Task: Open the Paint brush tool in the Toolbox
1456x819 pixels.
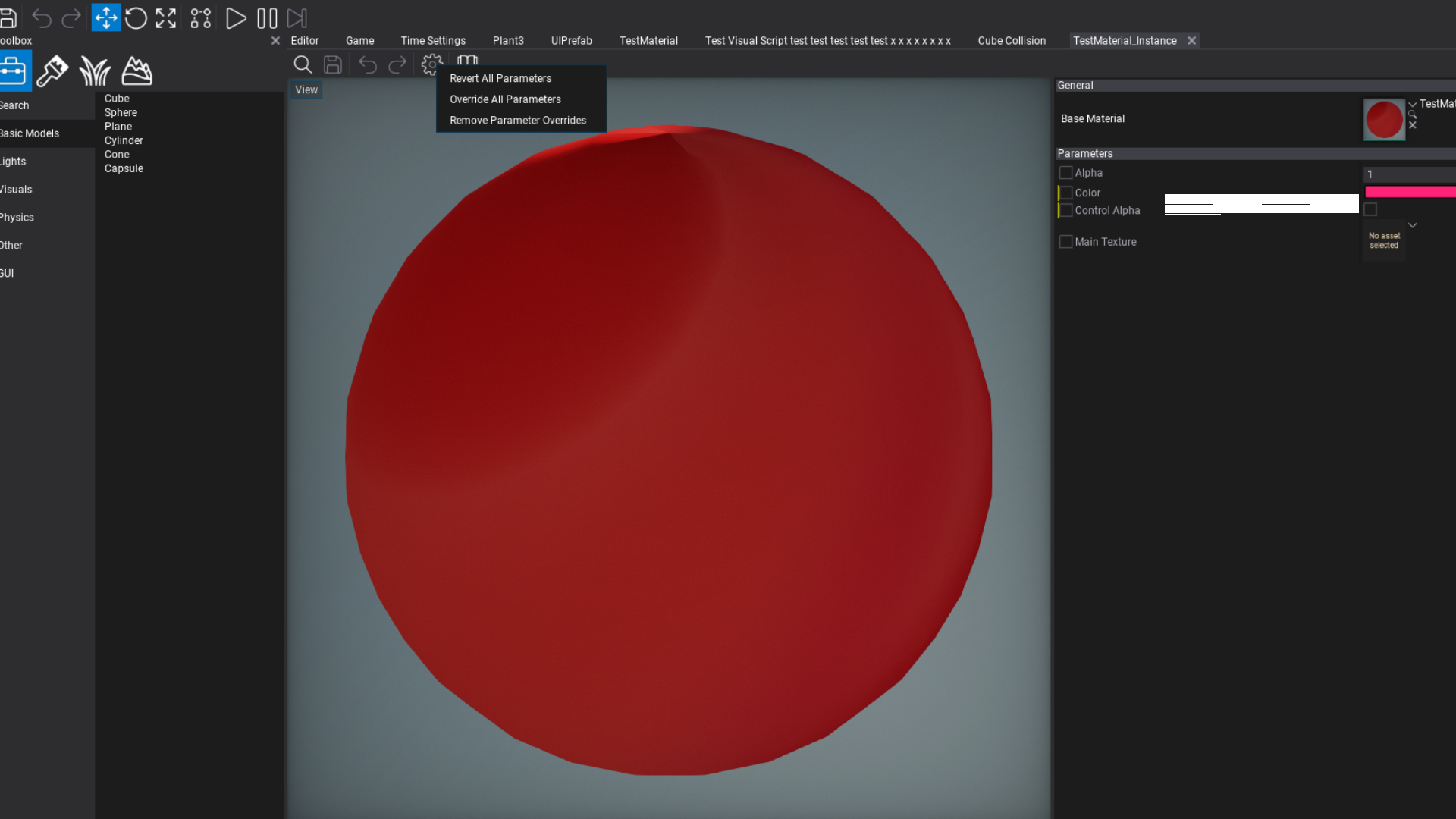Action: (x=52, y=71)
